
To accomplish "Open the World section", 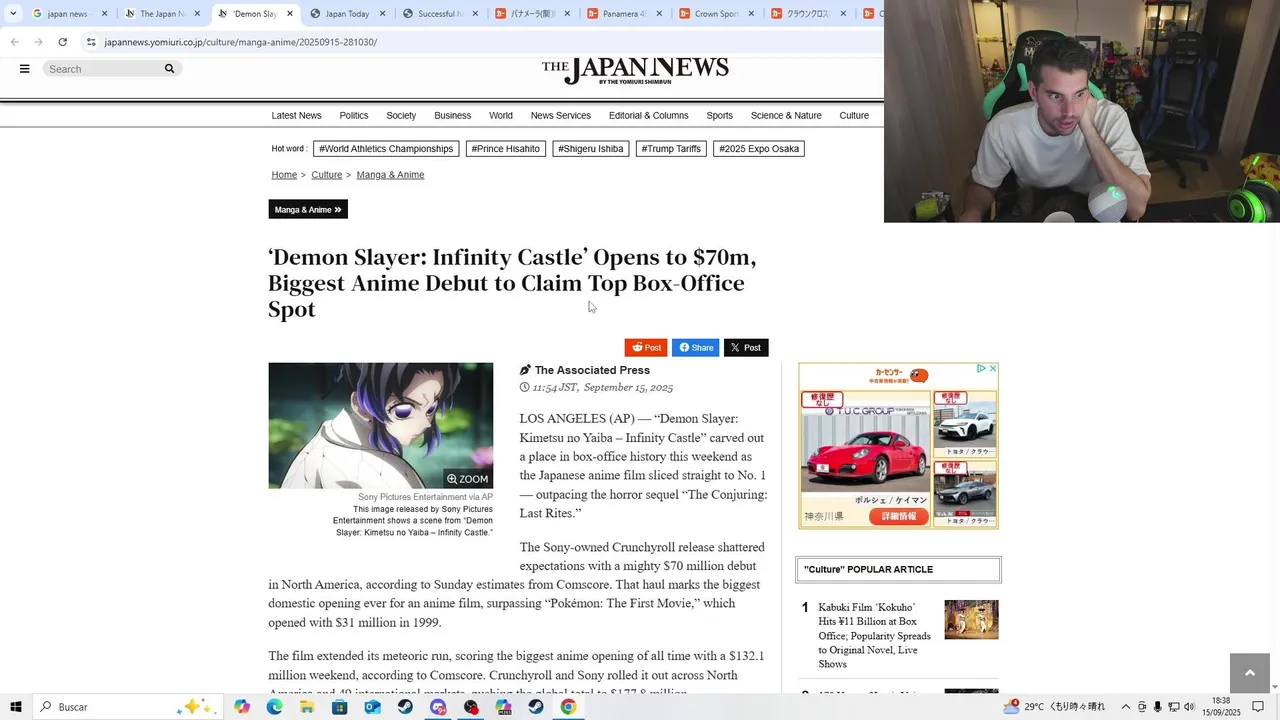I will 501,116.
